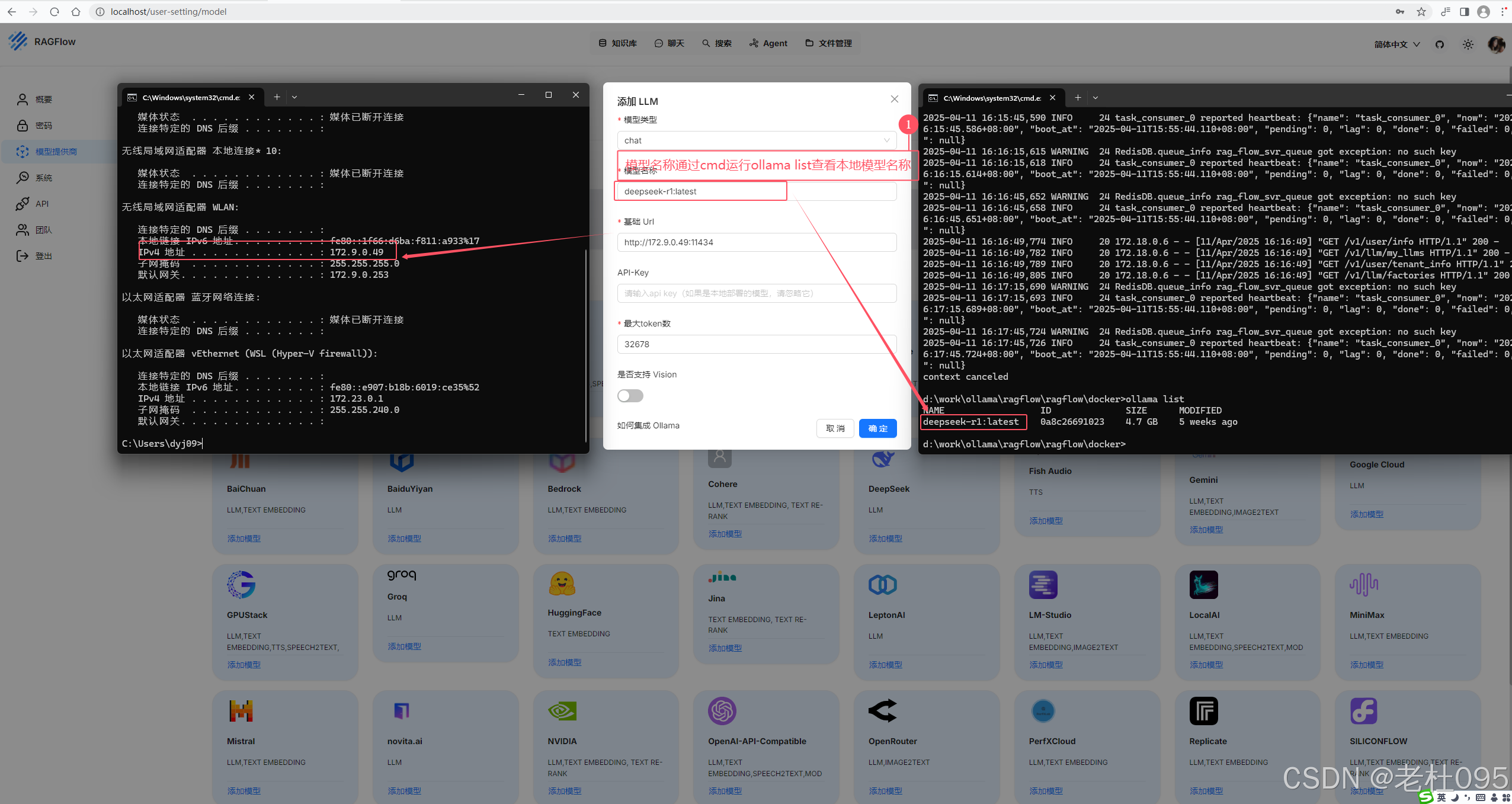Screen dimensions: 1512x804
Task: Toggle the light/dark theme sun icon
Action: (1468, 44)
